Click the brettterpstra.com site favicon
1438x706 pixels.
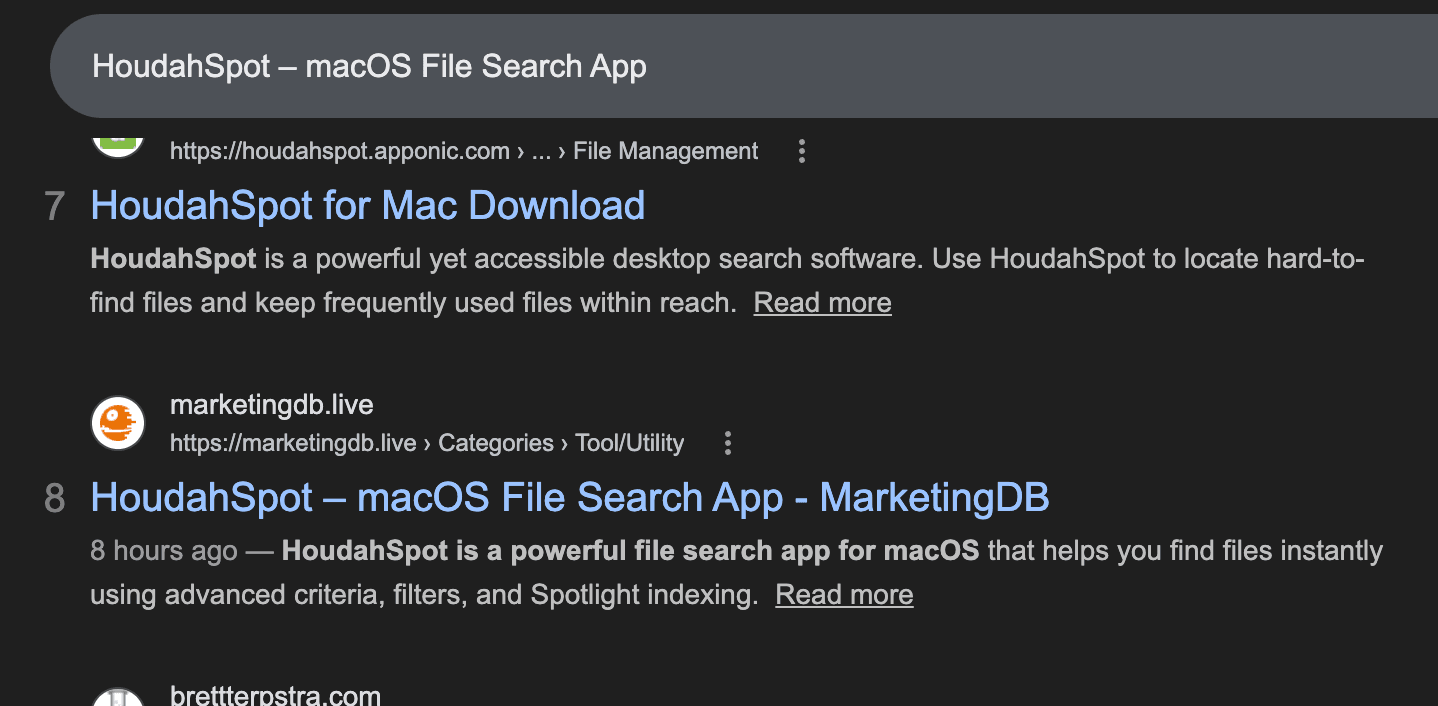(x=118, y=697)
